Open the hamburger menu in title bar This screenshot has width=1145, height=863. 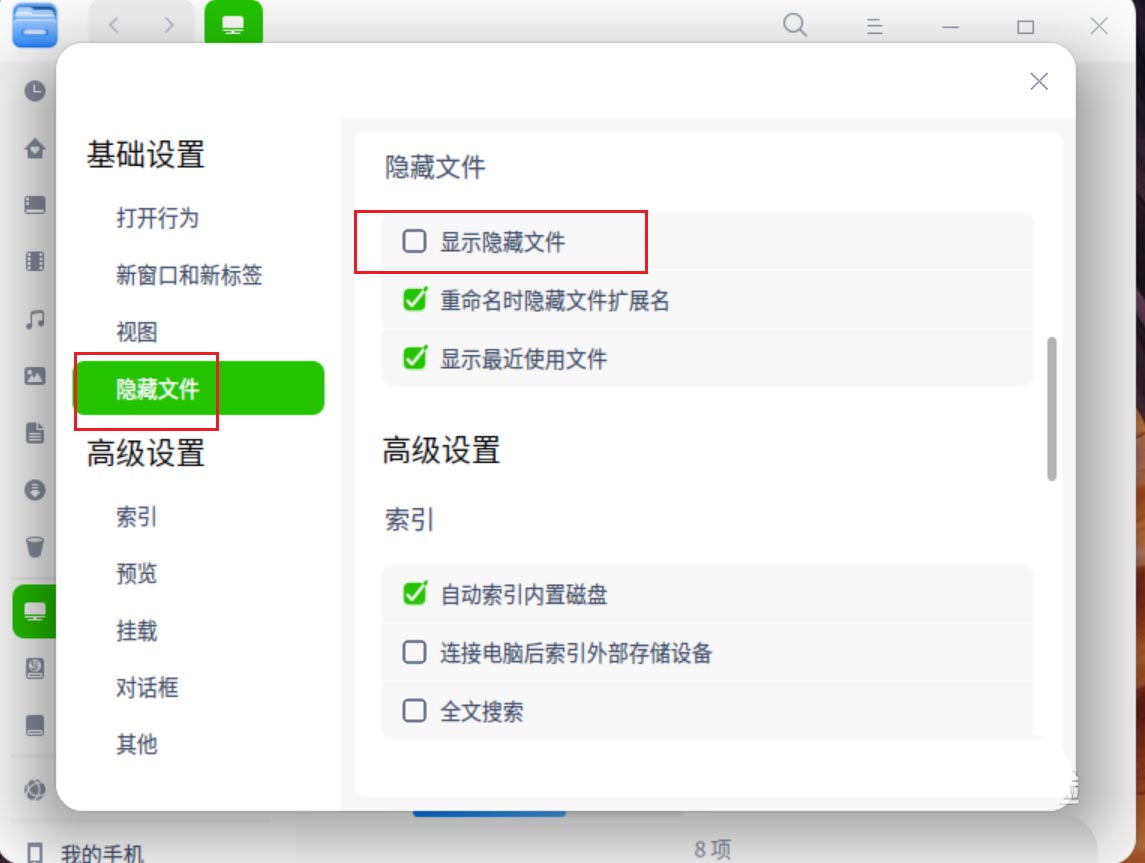874,27
